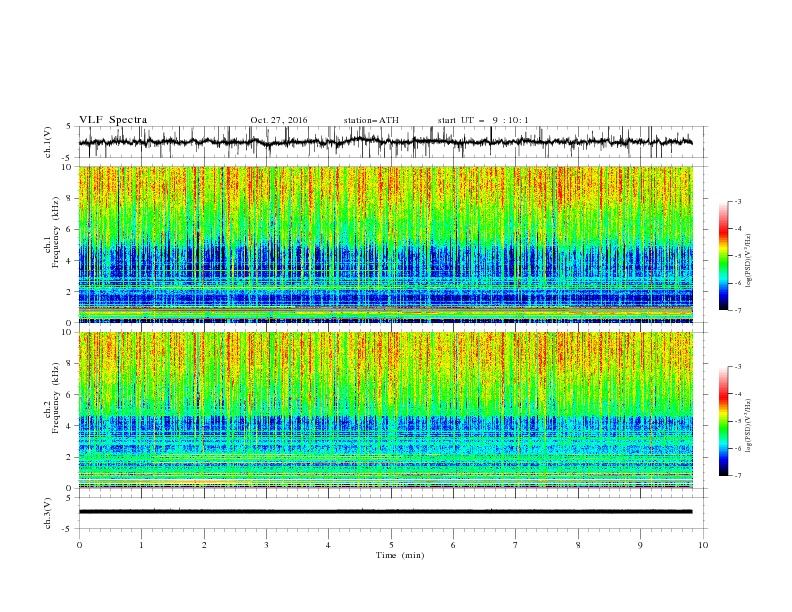The width and height of the screenshot is (792, 612).
Task: Click the ch.2 colorbar "log(PSD)(V²/Hz)" label
Action: 748,425
